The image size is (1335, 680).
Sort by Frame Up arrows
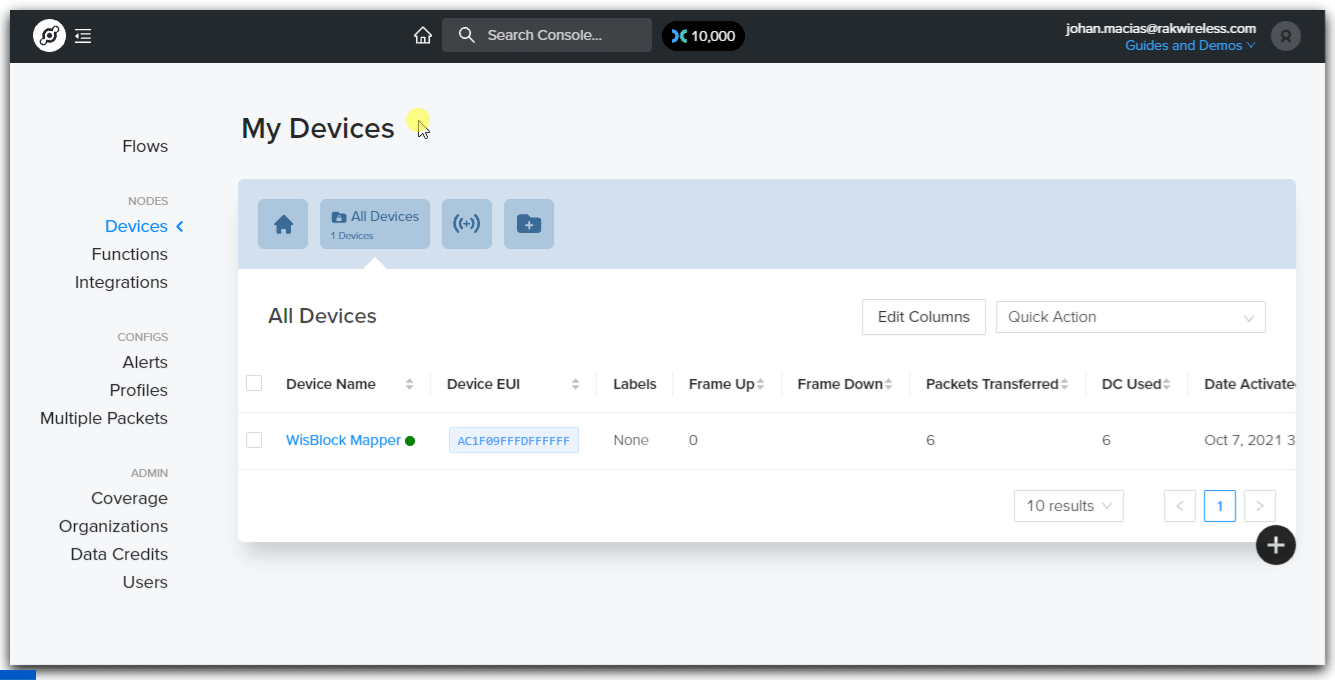pos(760,385)
